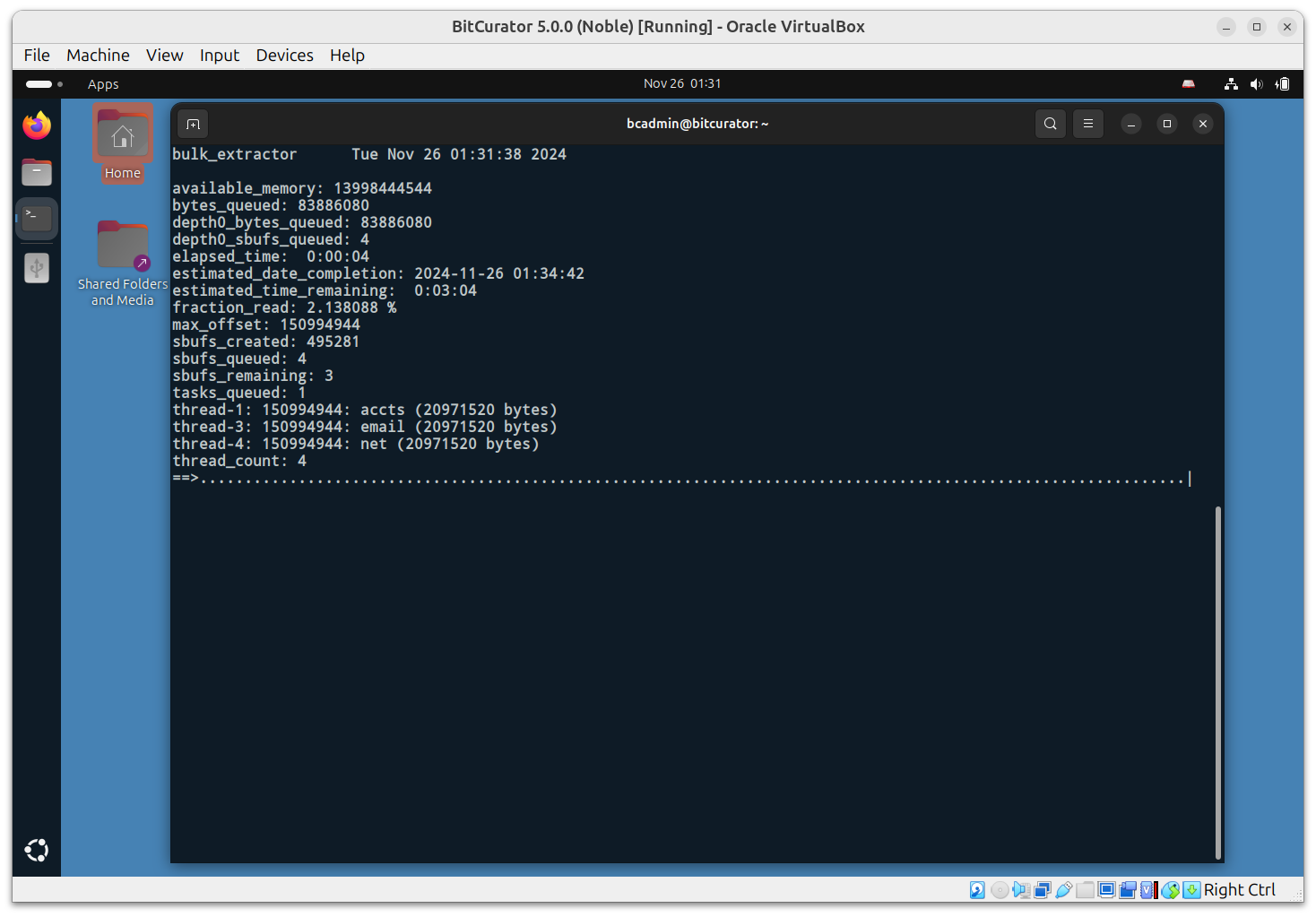
Task: Minimize the VirtualBox window
Action: (1226, 27)
